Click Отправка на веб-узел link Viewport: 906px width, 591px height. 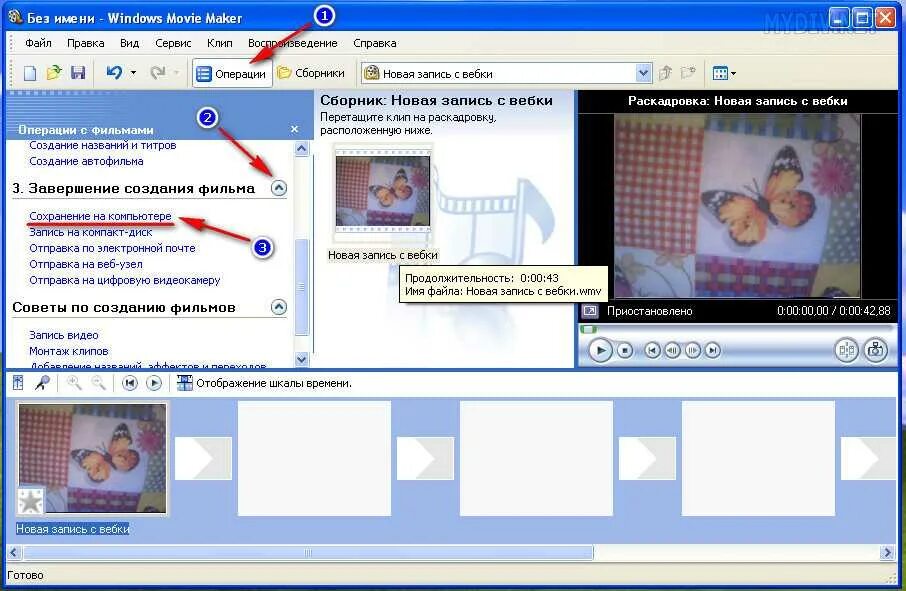86,264
